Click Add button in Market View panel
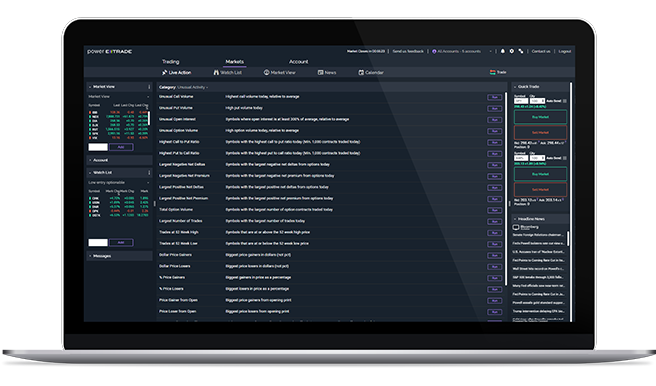 pos(121,147)
